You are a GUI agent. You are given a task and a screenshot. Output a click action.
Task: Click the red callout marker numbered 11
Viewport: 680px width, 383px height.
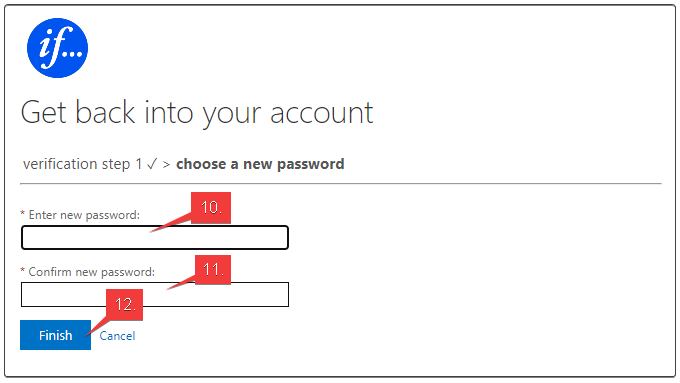[213, 270]
